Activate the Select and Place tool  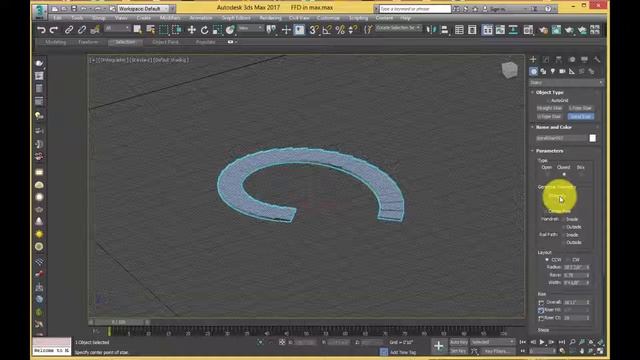[231, 30]
